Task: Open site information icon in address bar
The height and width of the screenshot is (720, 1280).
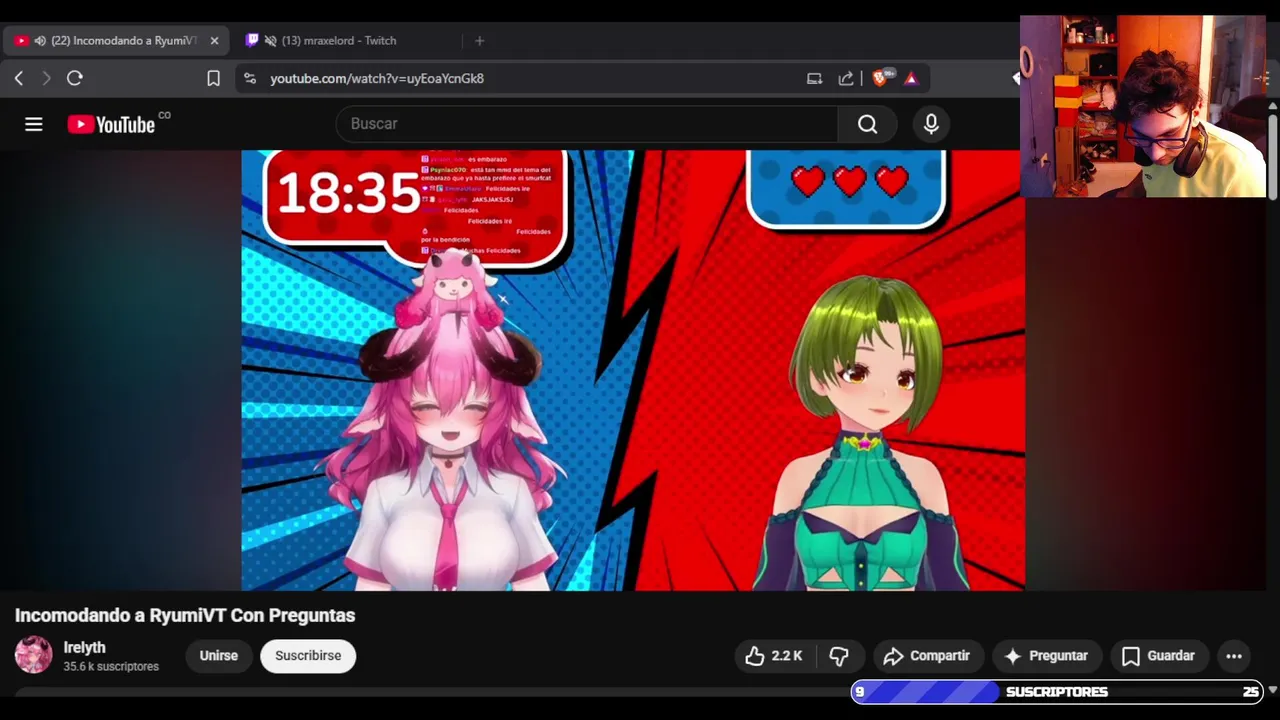Action: click(250, 78)
